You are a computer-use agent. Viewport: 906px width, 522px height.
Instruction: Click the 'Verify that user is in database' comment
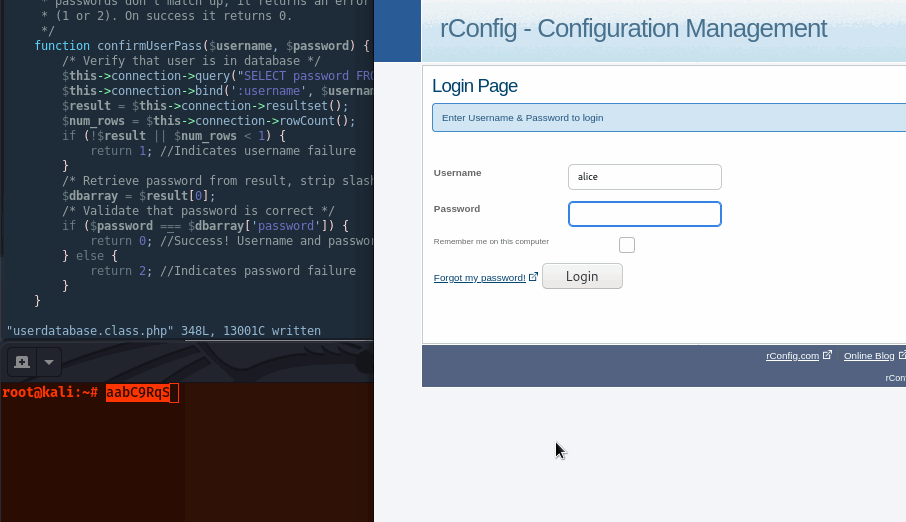coord(191,61)
